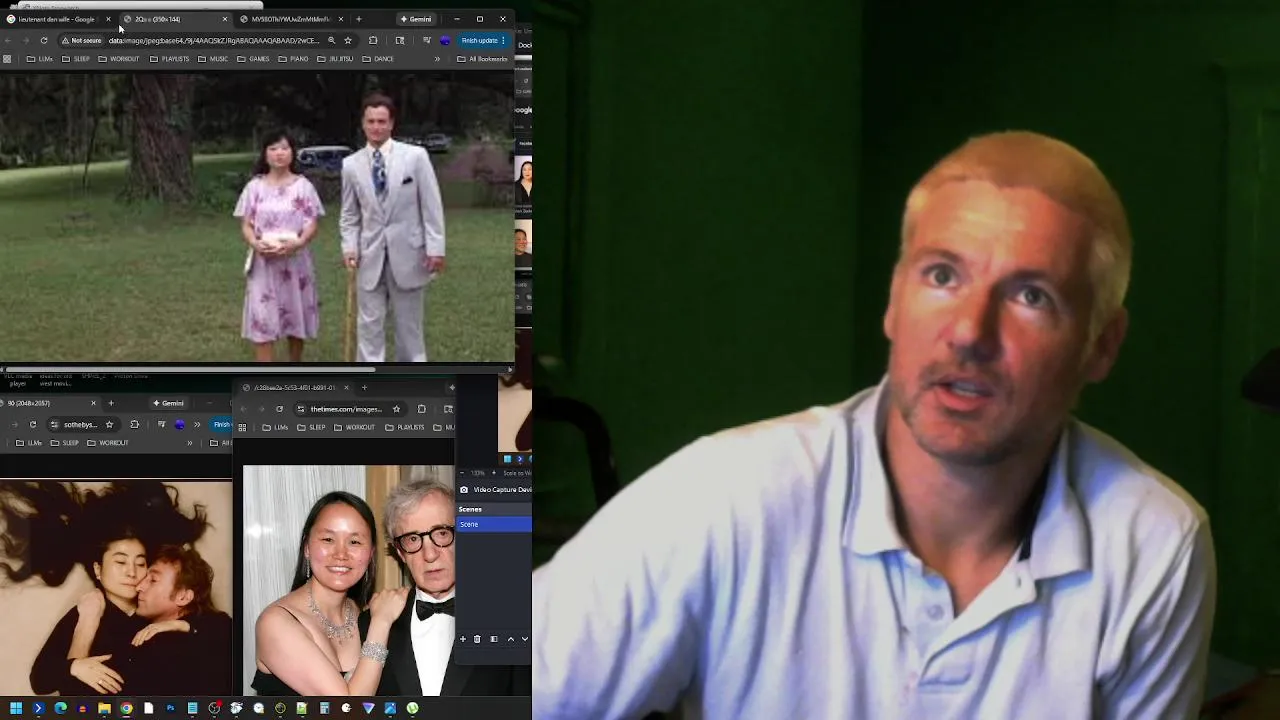Open Extensions puzzle icon in top Chrome window
Image resolution: width=1280 pixels, height=720 pixels.
click(x=373, y=40)
